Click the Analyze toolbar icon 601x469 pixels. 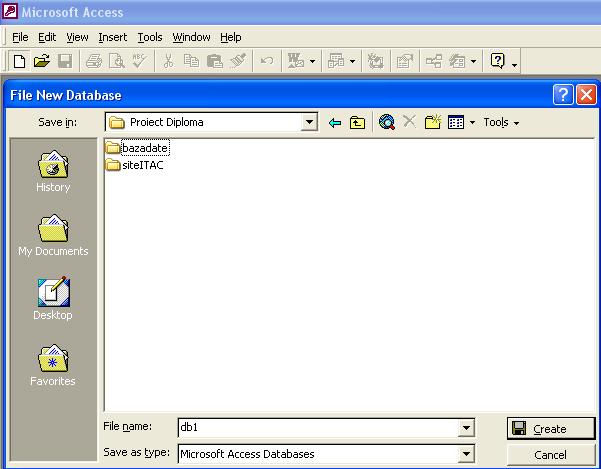tap(336, 61)
